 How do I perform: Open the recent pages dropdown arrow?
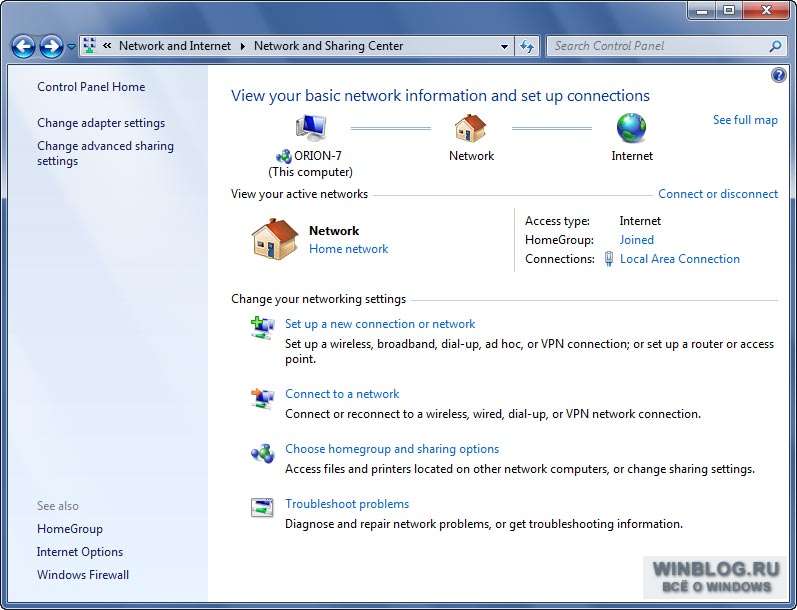[x=71, y=47]
